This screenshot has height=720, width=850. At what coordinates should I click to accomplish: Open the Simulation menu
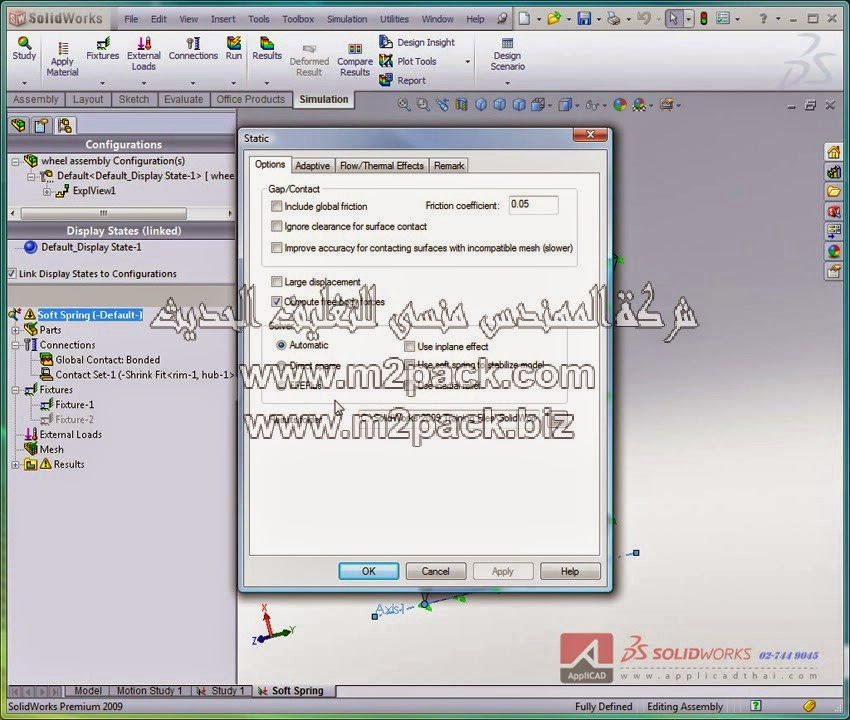(x=347, y=19)
